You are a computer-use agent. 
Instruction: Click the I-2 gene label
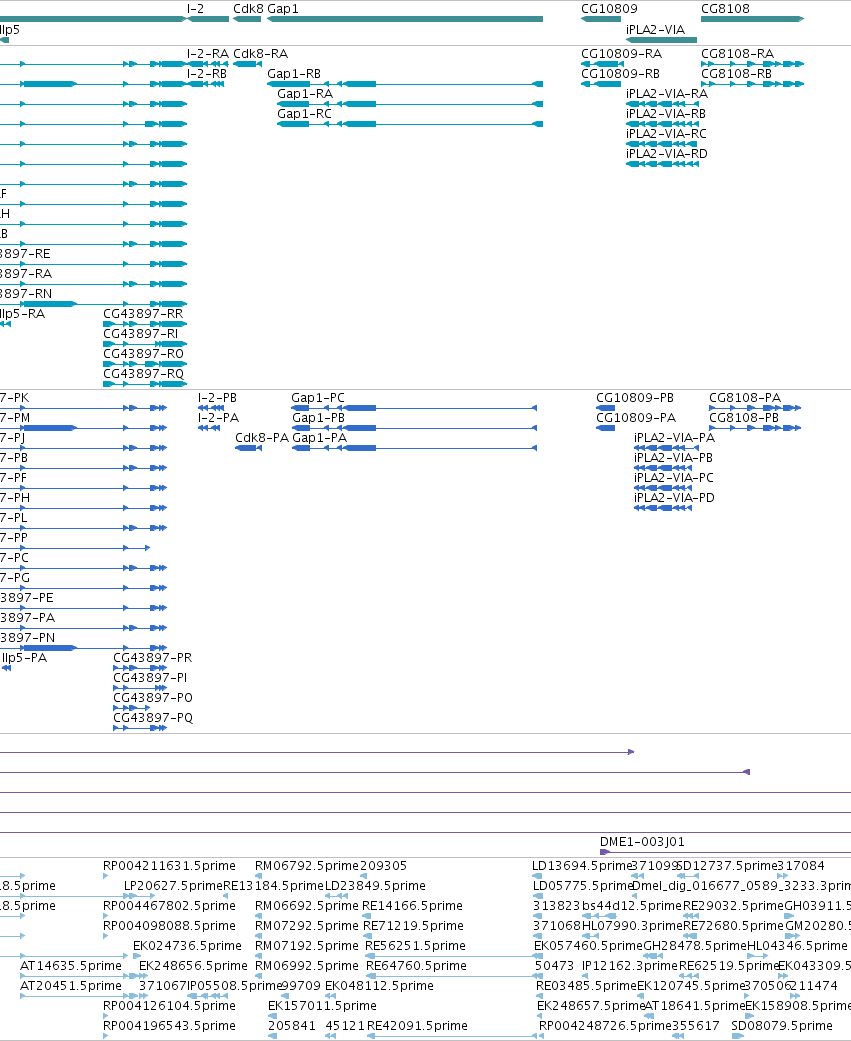195,9
